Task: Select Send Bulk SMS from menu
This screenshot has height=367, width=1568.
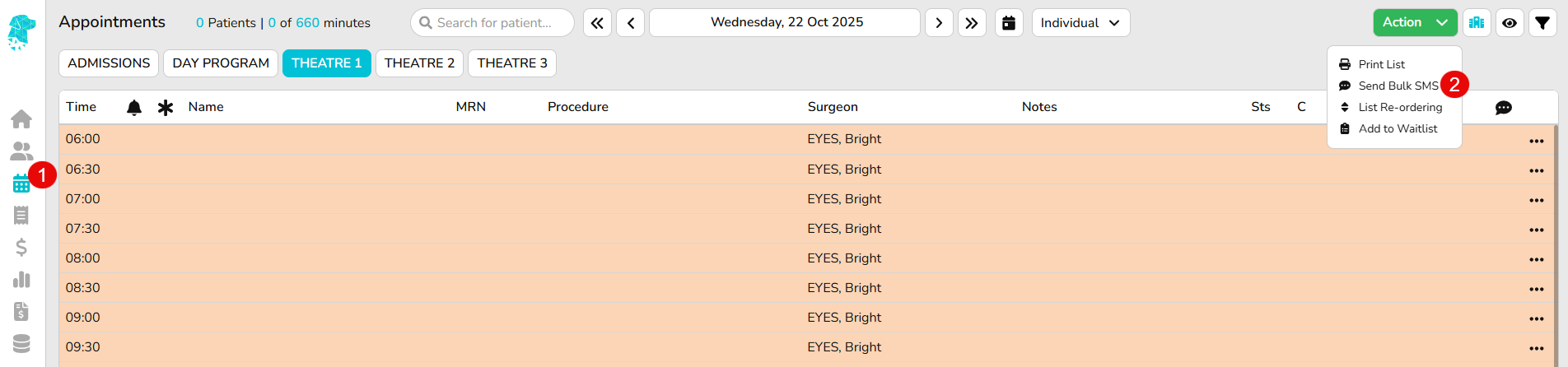Action: pyautogui.click(x=1398, y=86)
